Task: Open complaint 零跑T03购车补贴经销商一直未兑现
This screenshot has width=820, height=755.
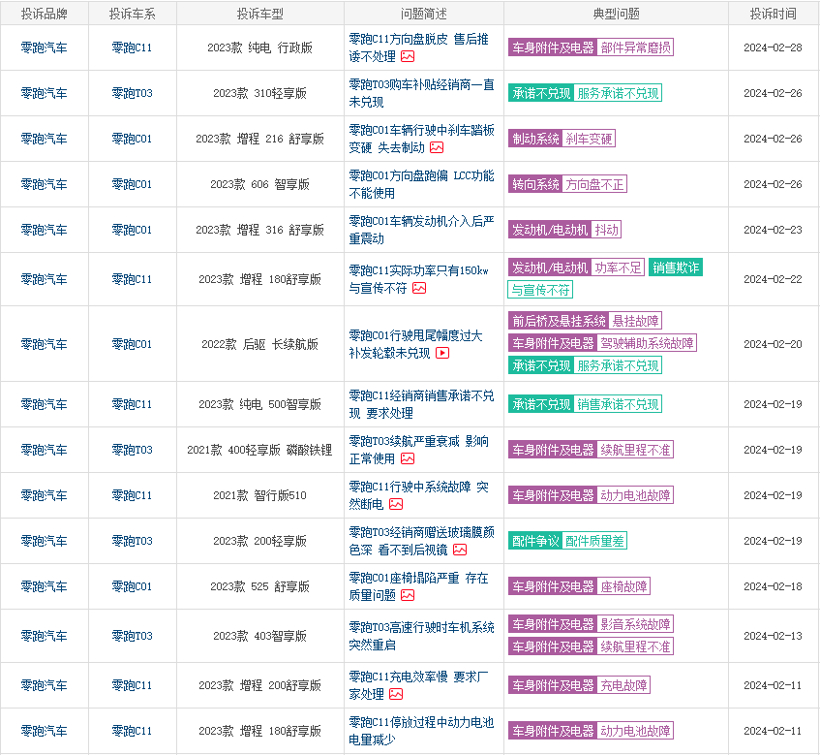Action: [422, 93]
